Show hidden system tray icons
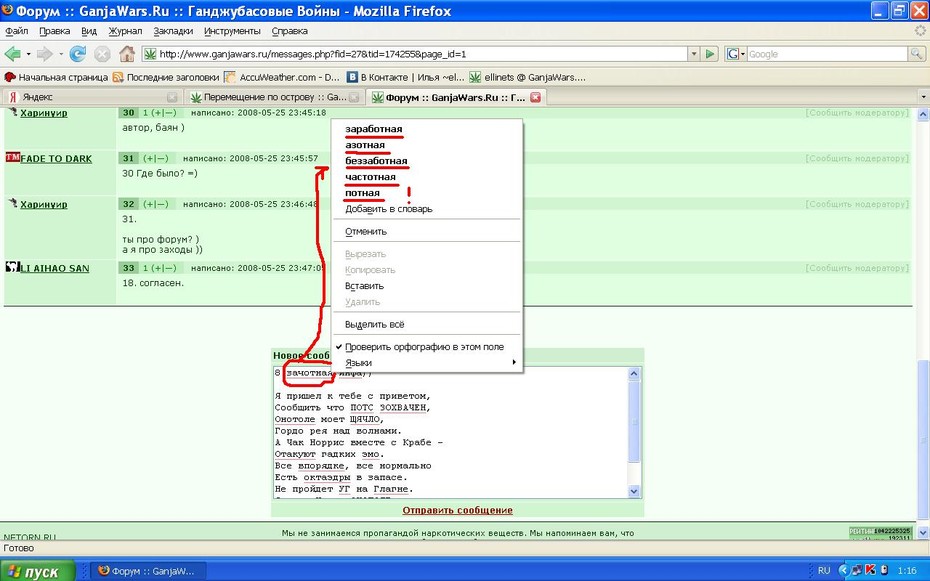Screen dimensions: 930x581 pos(843,570)
